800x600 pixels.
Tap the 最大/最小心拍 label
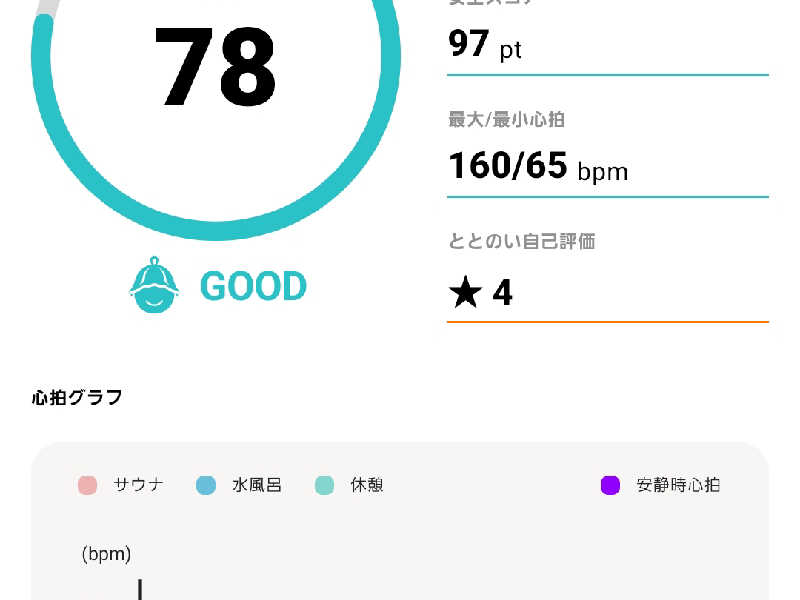(x=506, y=119)
